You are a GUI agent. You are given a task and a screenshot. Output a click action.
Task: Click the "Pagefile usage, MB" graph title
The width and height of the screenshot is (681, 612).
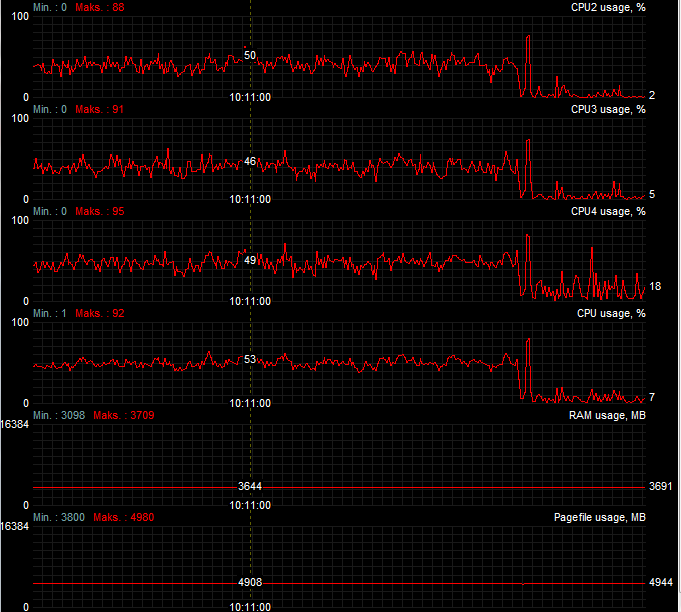tap(600, 518)
